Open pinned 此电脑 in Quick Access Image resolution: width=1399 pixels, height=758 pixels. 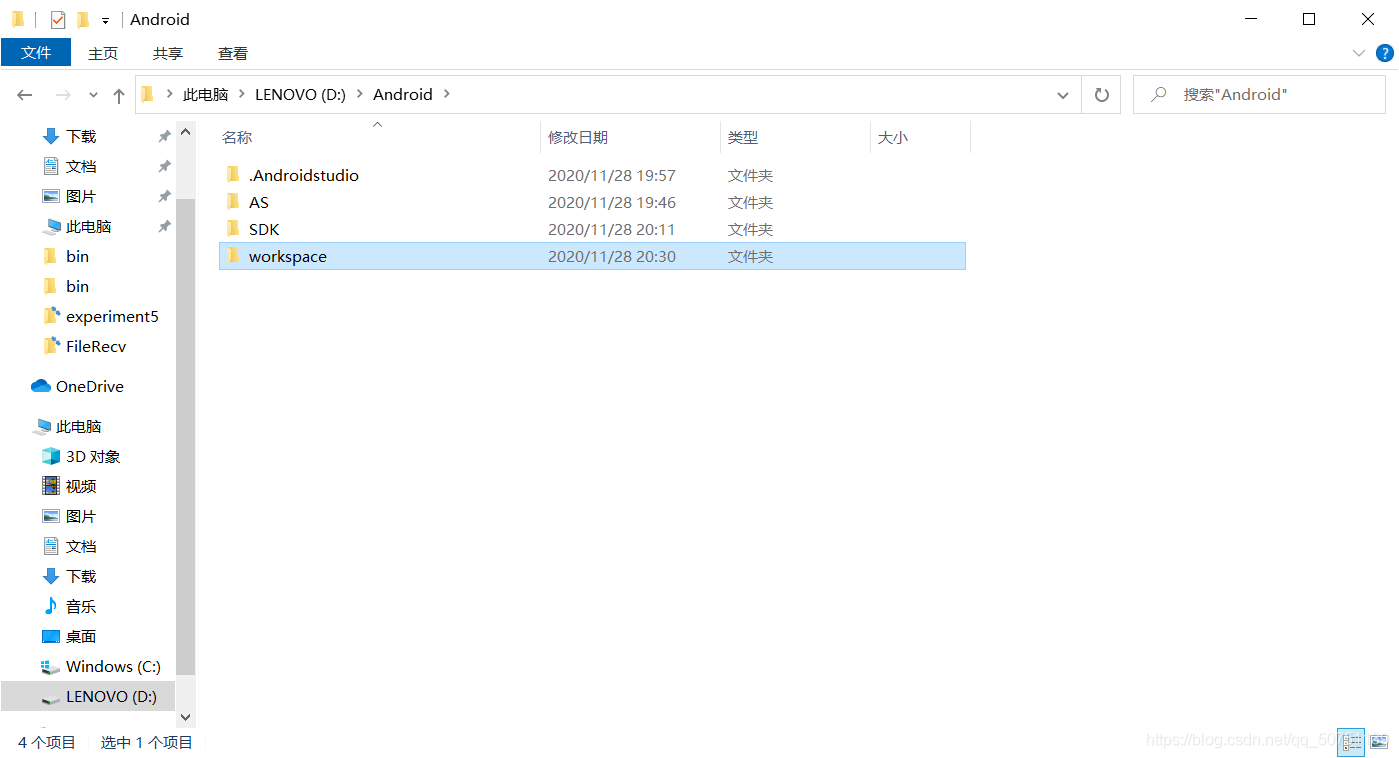[x=88, y=226]
